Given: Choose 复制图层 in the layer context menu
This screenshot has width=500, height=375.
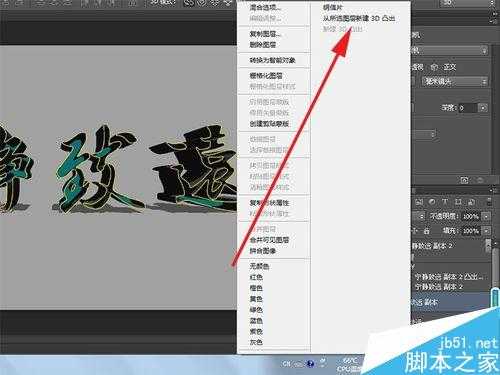Looking at the screenshot, I should pos(265,34).
